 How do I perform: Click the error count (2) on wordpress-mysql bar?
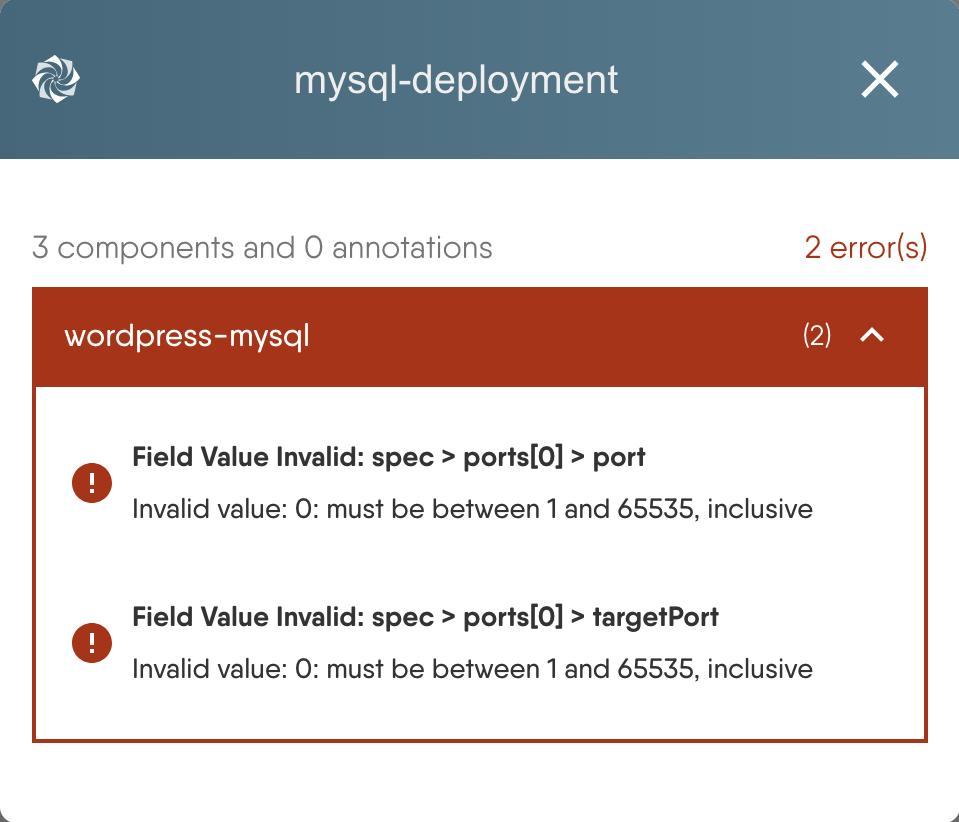tap(819, 336)
